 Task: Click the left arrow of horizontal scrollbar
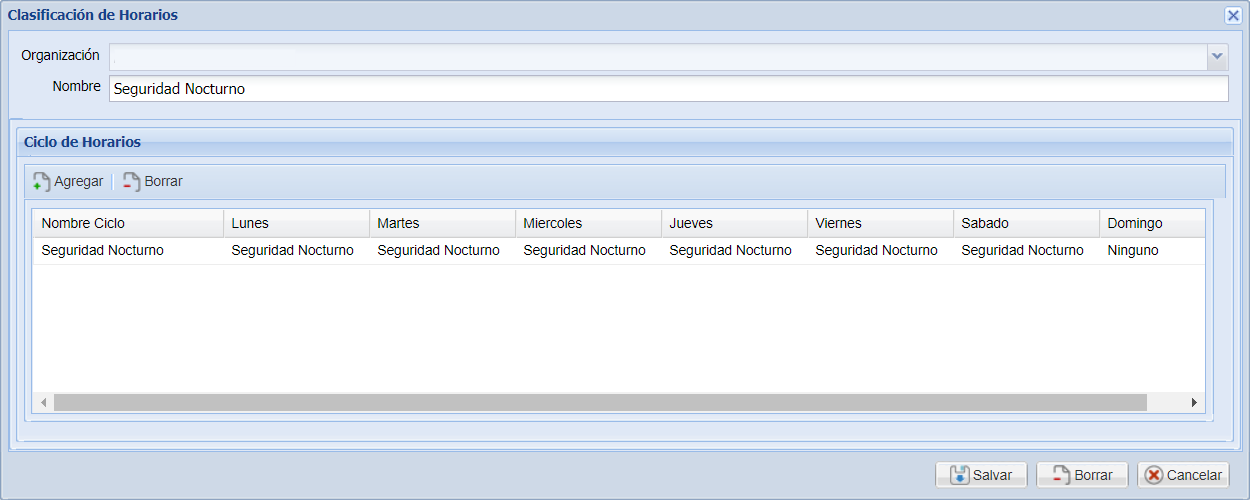43,403
